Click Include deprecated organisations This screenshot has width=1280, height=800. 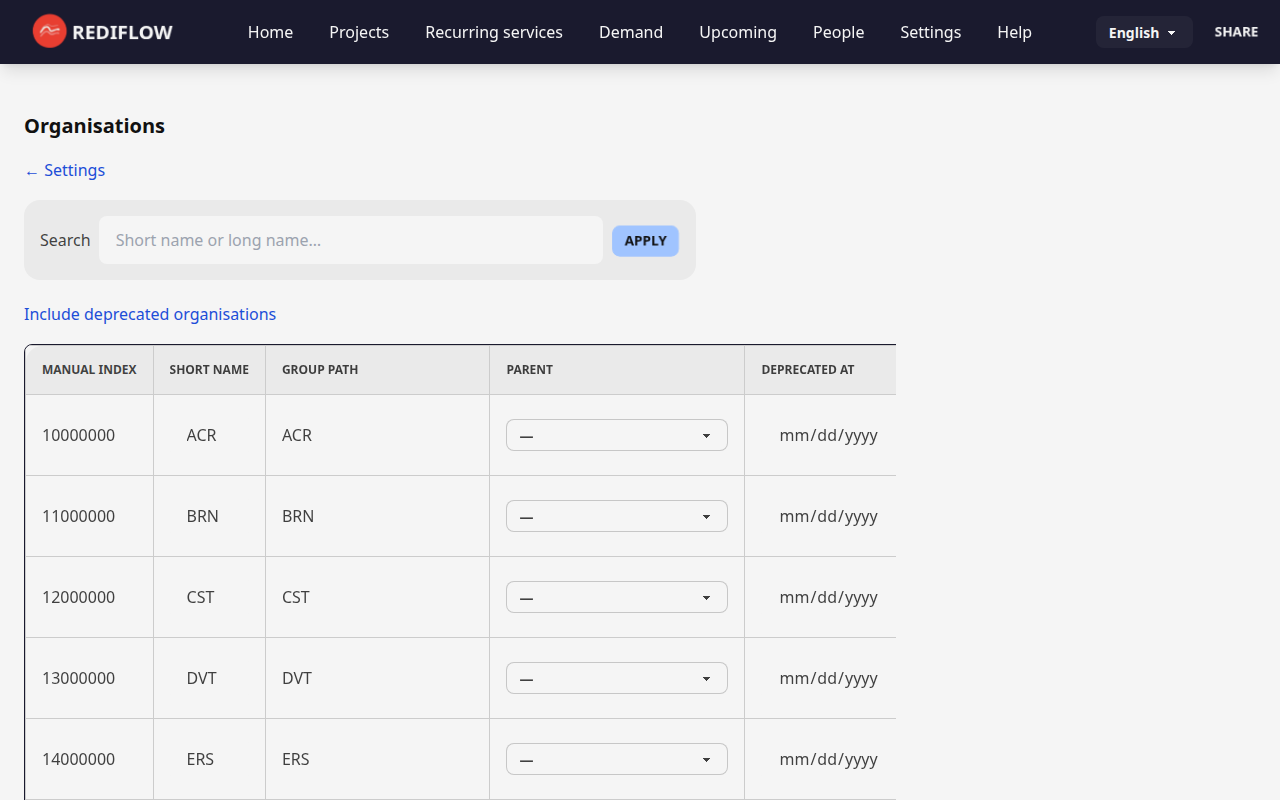tap(150, 314)
